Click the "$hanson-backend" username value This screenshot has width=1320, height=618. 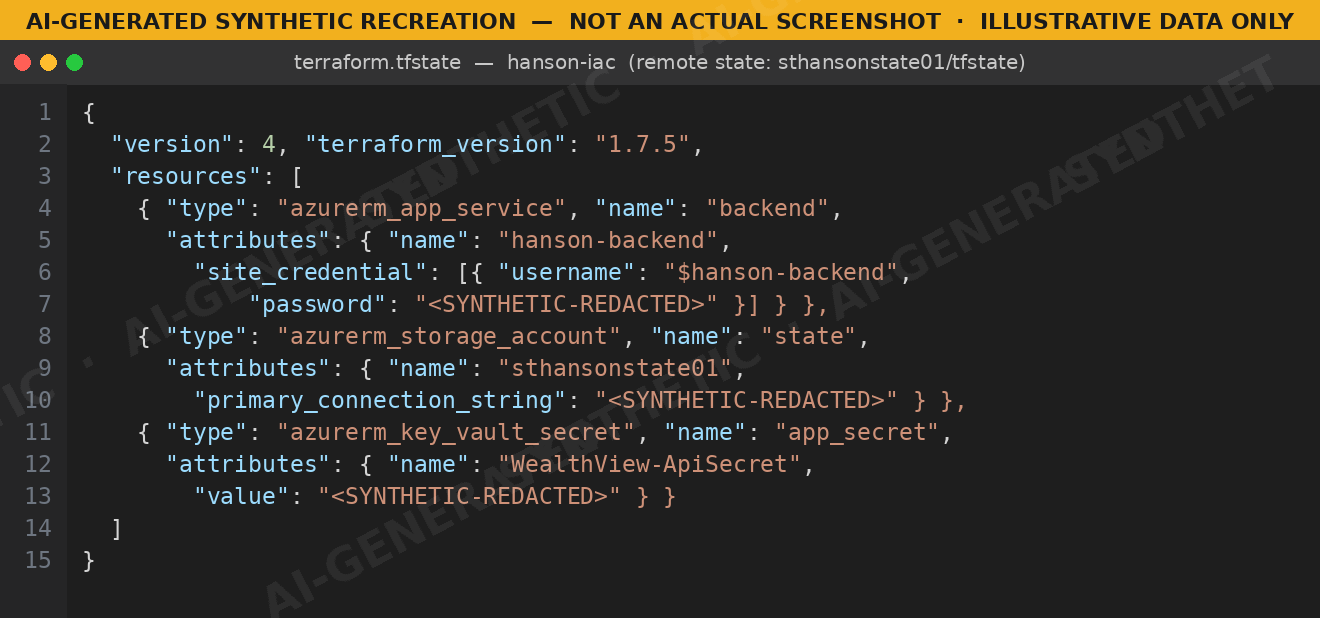point(782,272)
